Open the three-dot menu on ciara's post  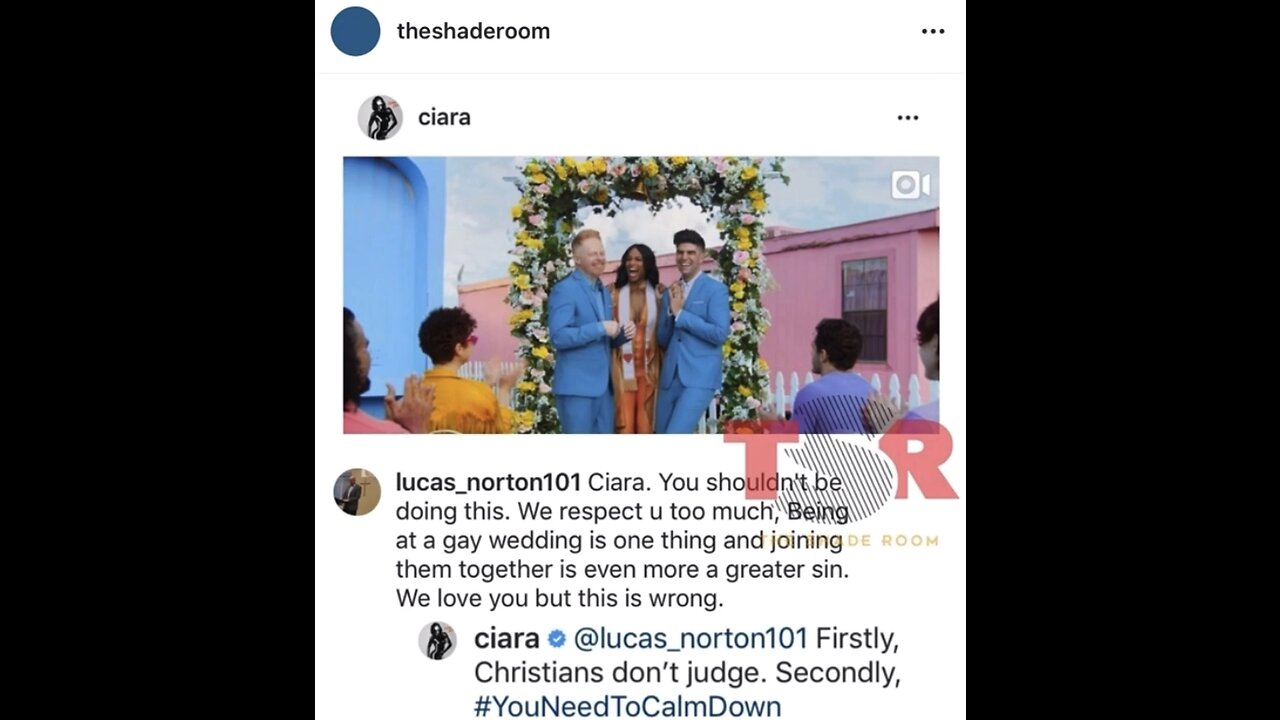908,118
